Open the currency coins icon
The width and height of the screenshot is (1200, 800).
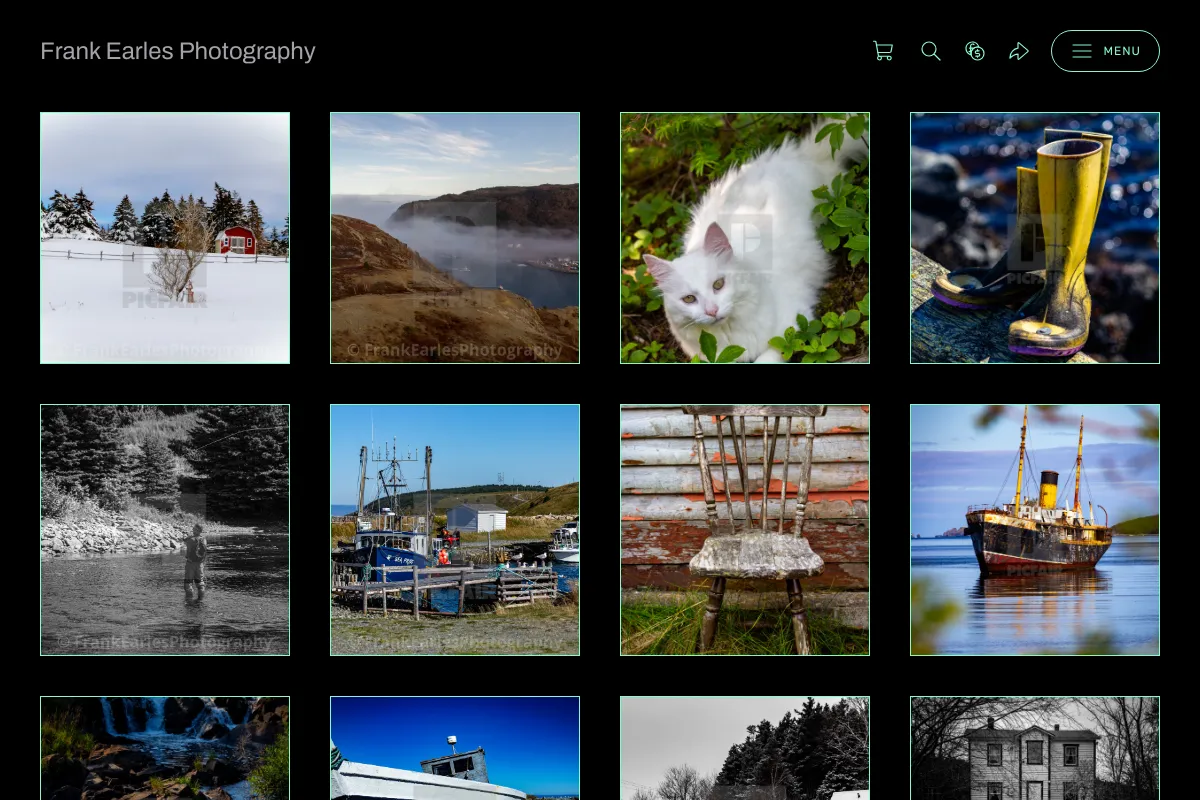pos(975,51)
